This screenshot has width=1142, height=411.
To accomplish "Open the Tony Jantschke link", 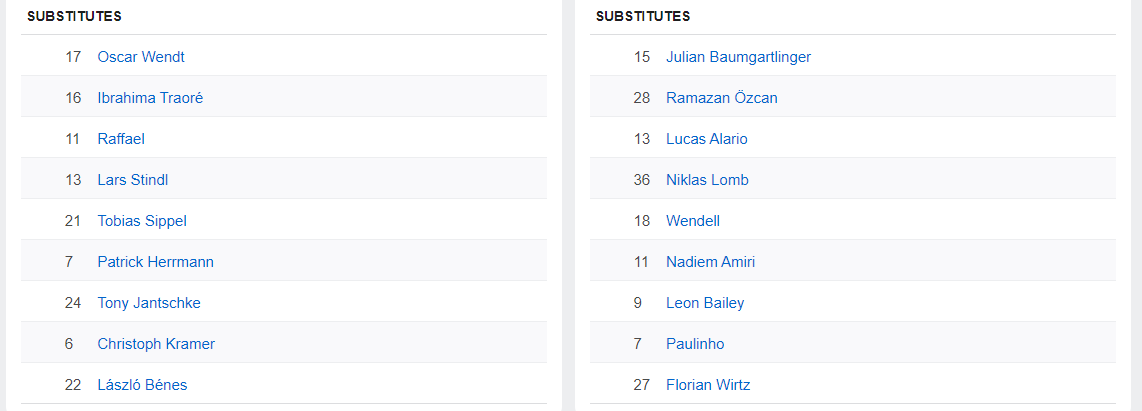I will click(x=149, y=303).
